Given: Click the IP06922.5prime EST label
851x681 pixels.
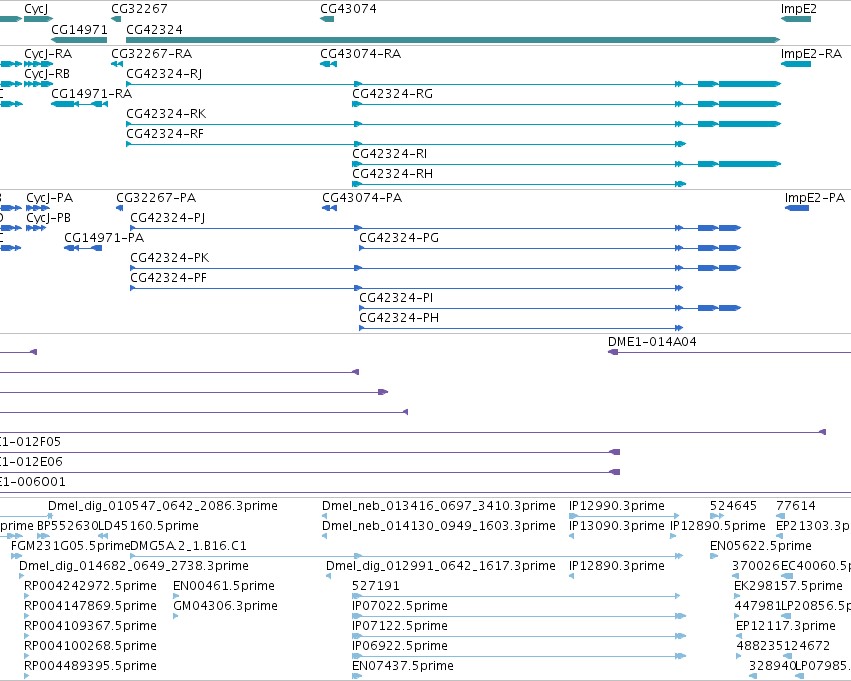Looking at the screenshot, I should (x=400, y=646).
